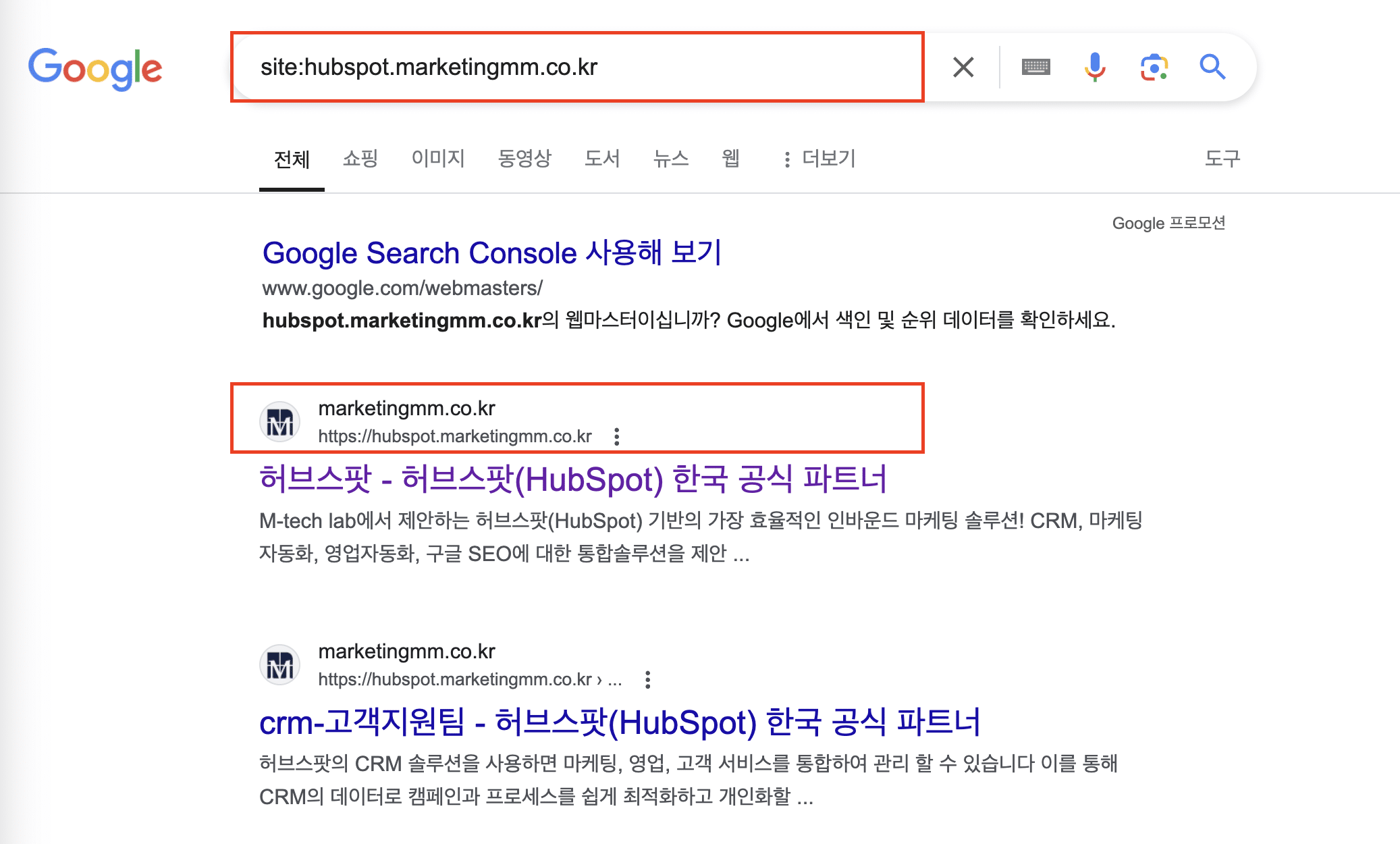1400x844 pixels.
Task: Click the voice search microphone icon
Action: pyautogui.click(x=1094, y=66)
